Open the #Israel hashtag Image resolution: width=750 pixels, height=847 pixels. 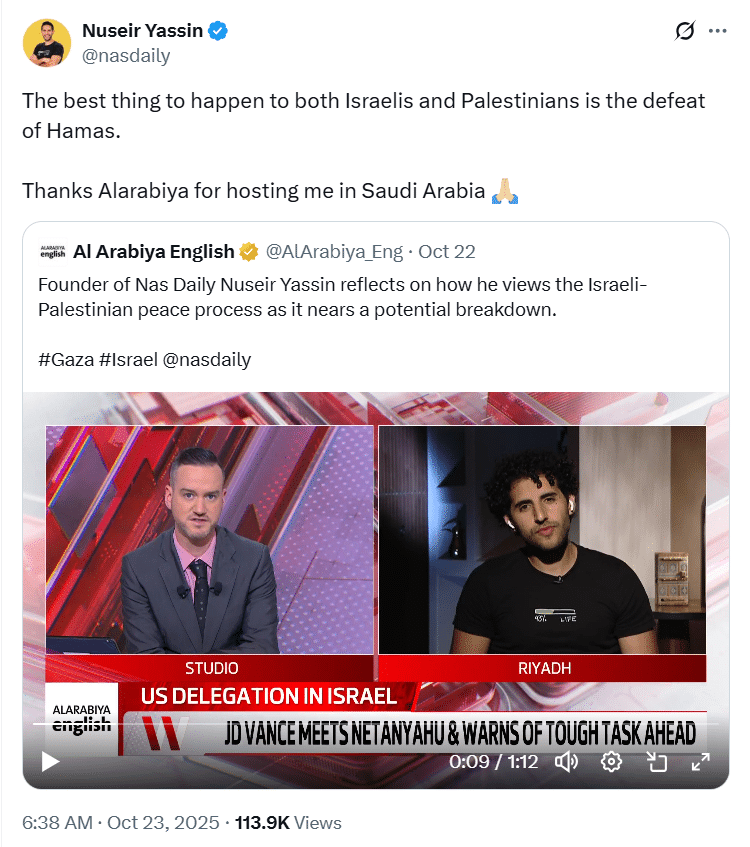(129, 360)
